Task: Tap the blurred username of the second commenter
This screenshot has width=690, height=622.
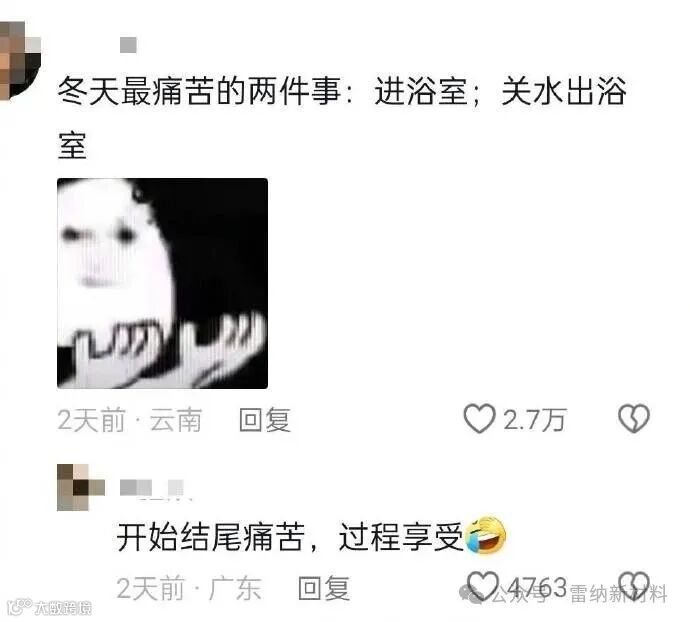Action: click(152, 488)
